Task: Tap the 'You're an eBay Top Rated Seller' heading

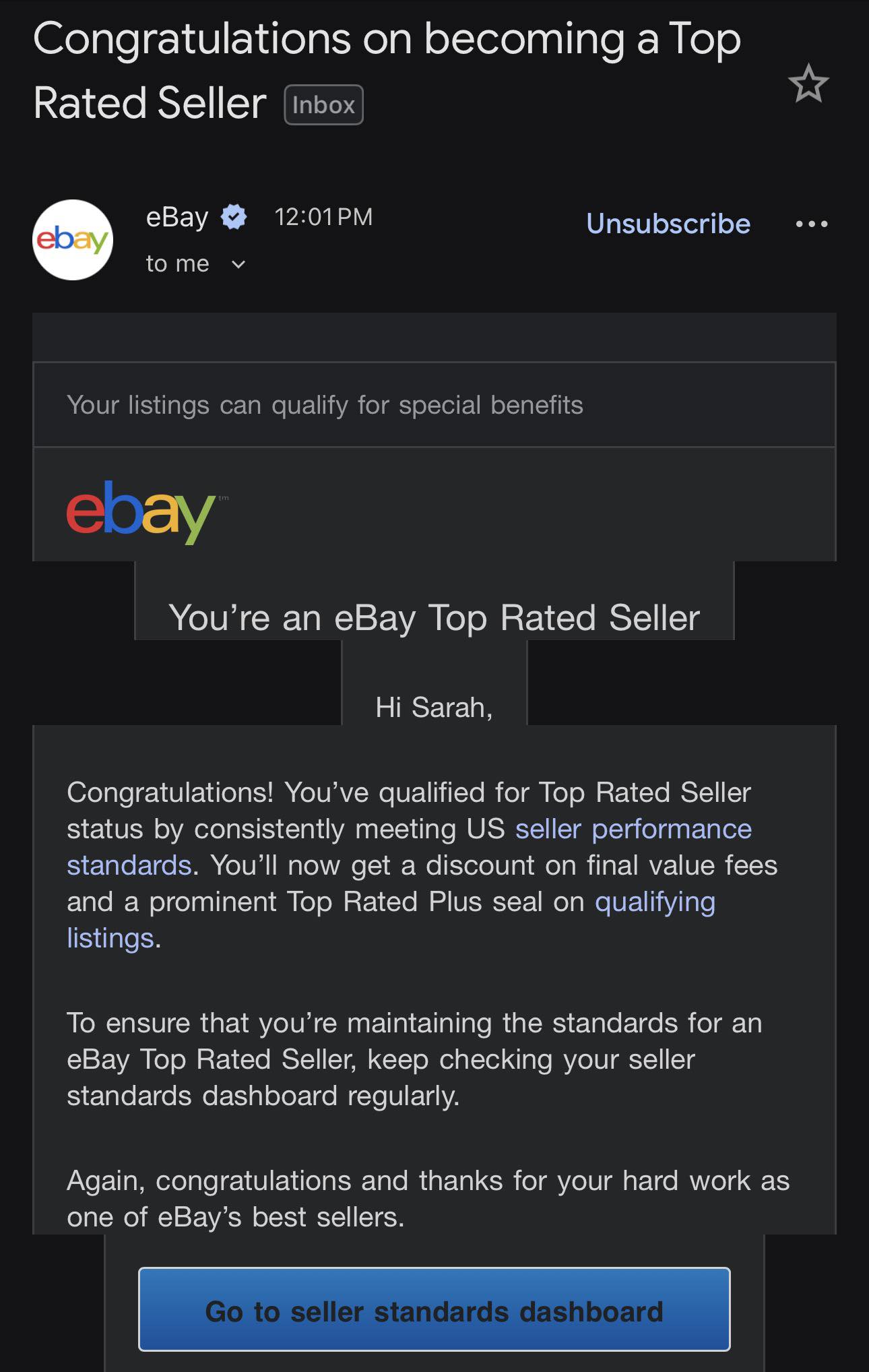Action: point(434,617)
